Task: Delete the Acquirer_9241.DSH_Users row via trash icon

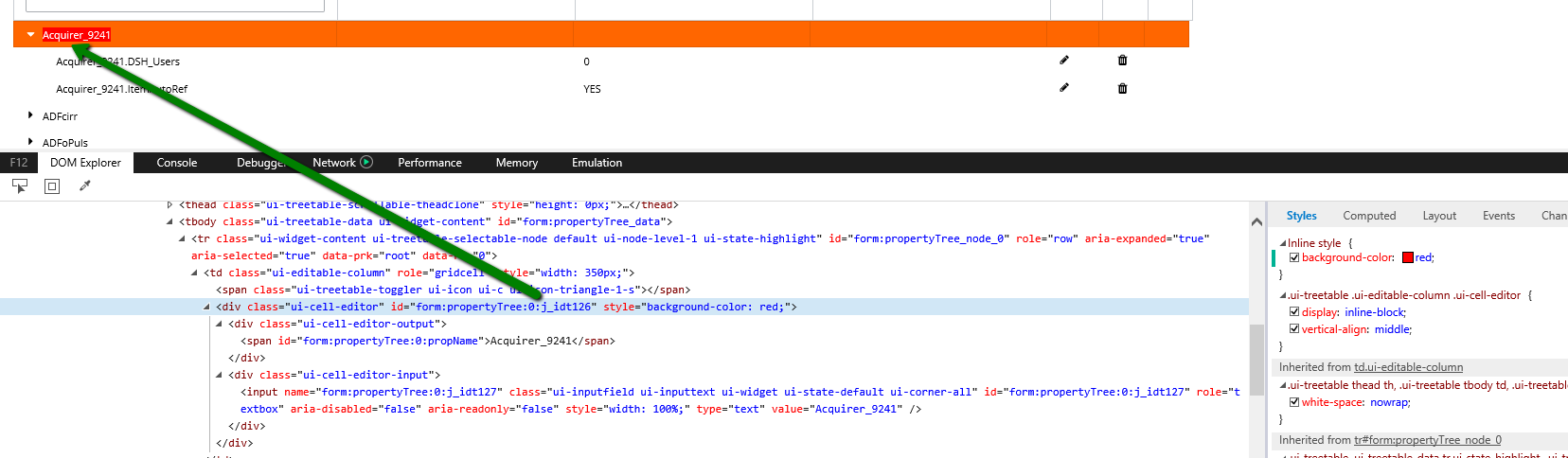Action: coord(1122,61)
